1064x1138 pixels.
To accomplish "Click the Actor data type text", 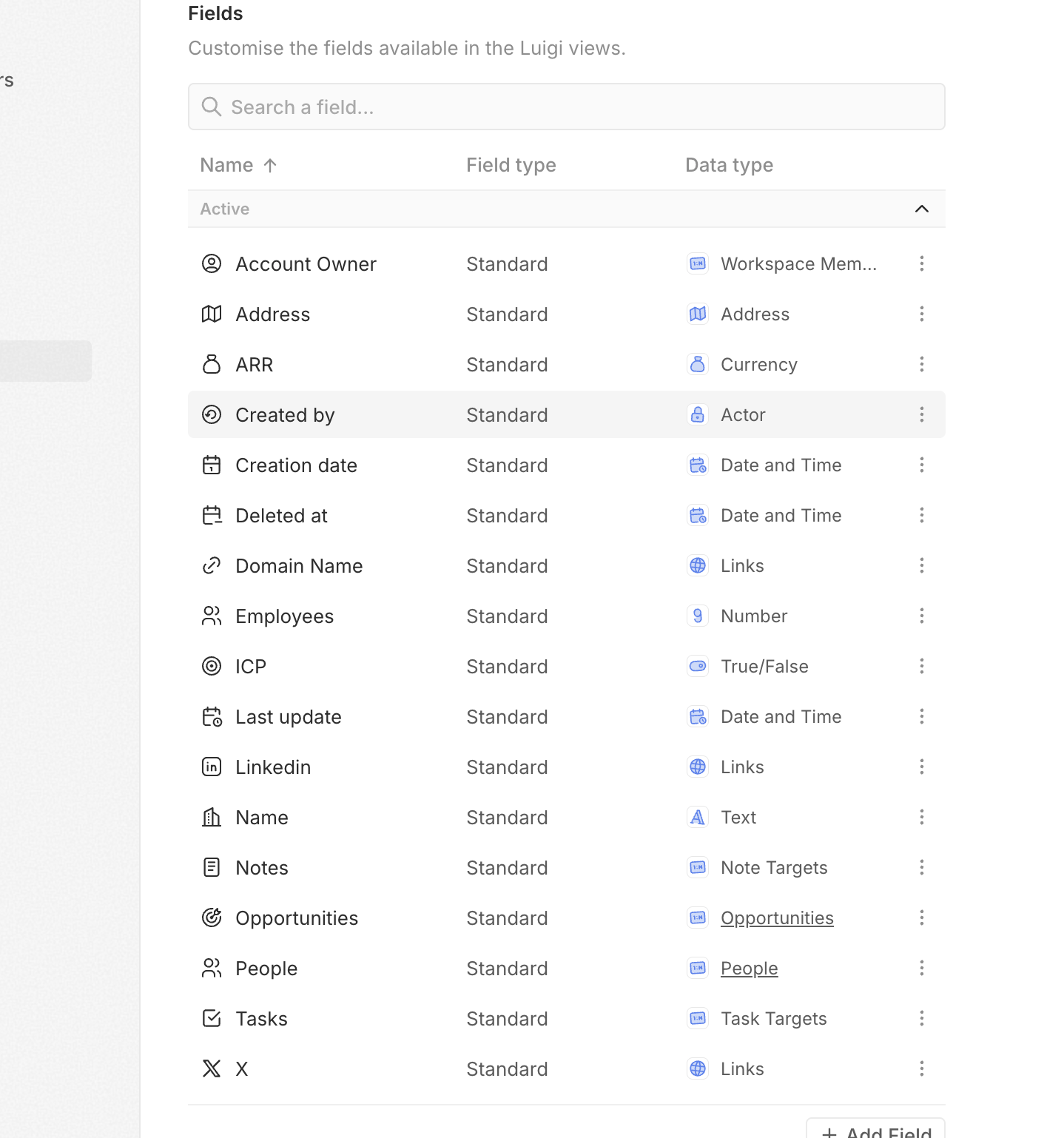I will coord(743,415).
